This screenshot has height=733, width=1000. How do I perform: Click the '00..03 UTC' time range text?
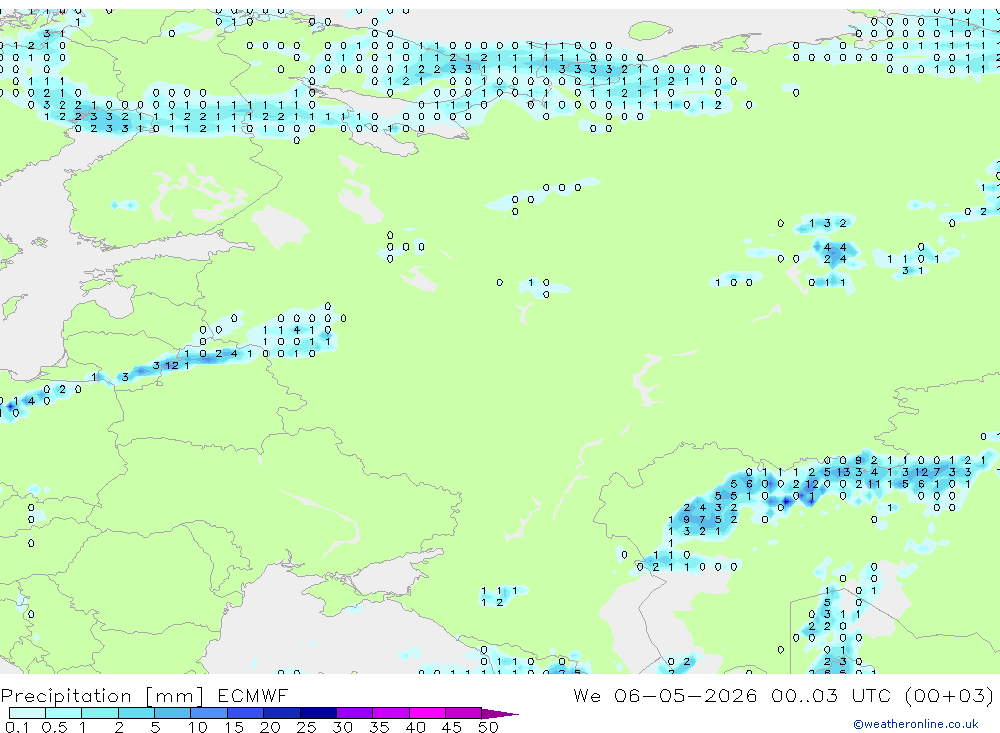tap(830, 695)
